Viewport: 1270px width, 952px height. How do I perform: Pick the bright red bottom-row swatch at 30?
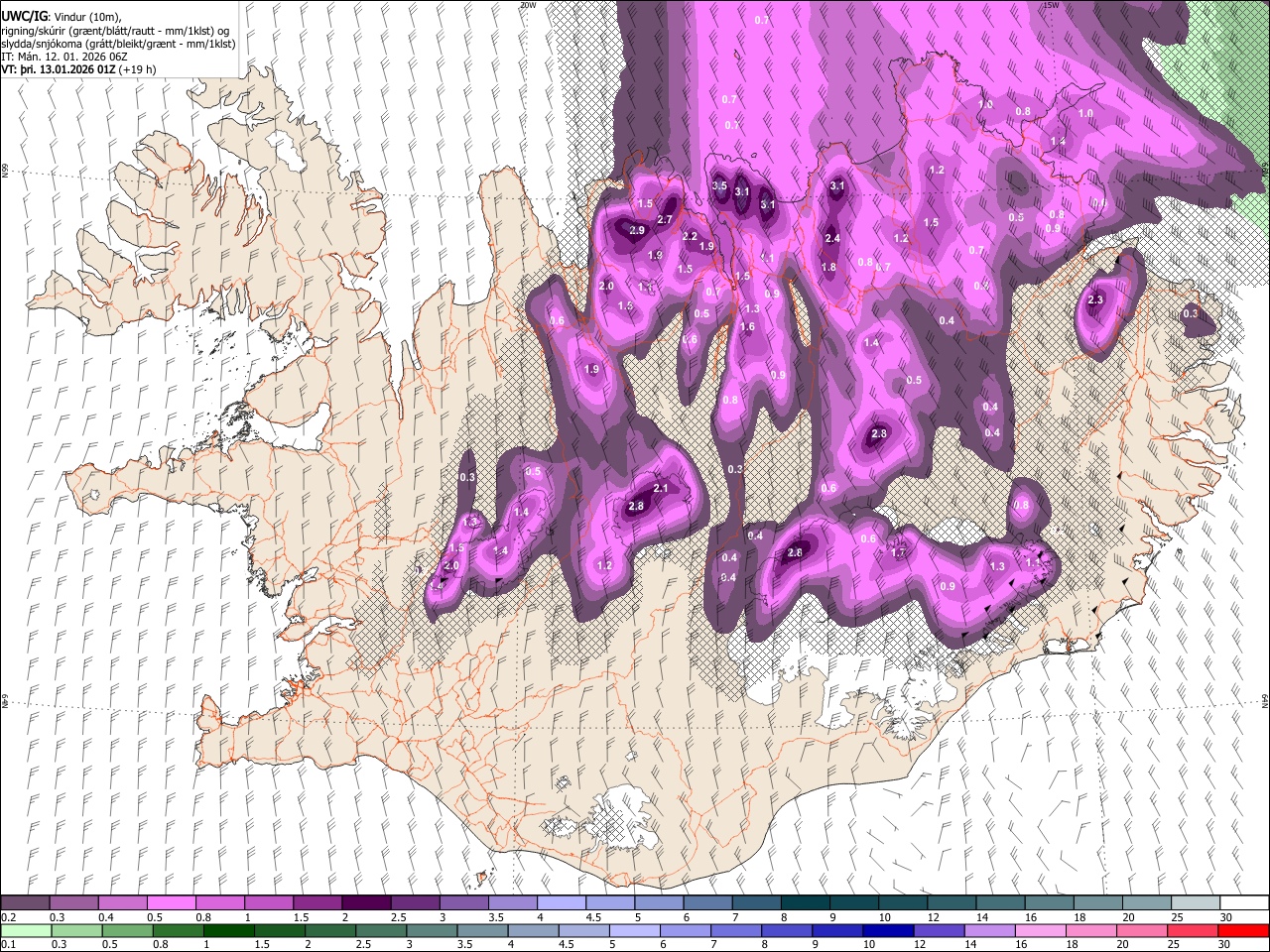(1242, 930)
